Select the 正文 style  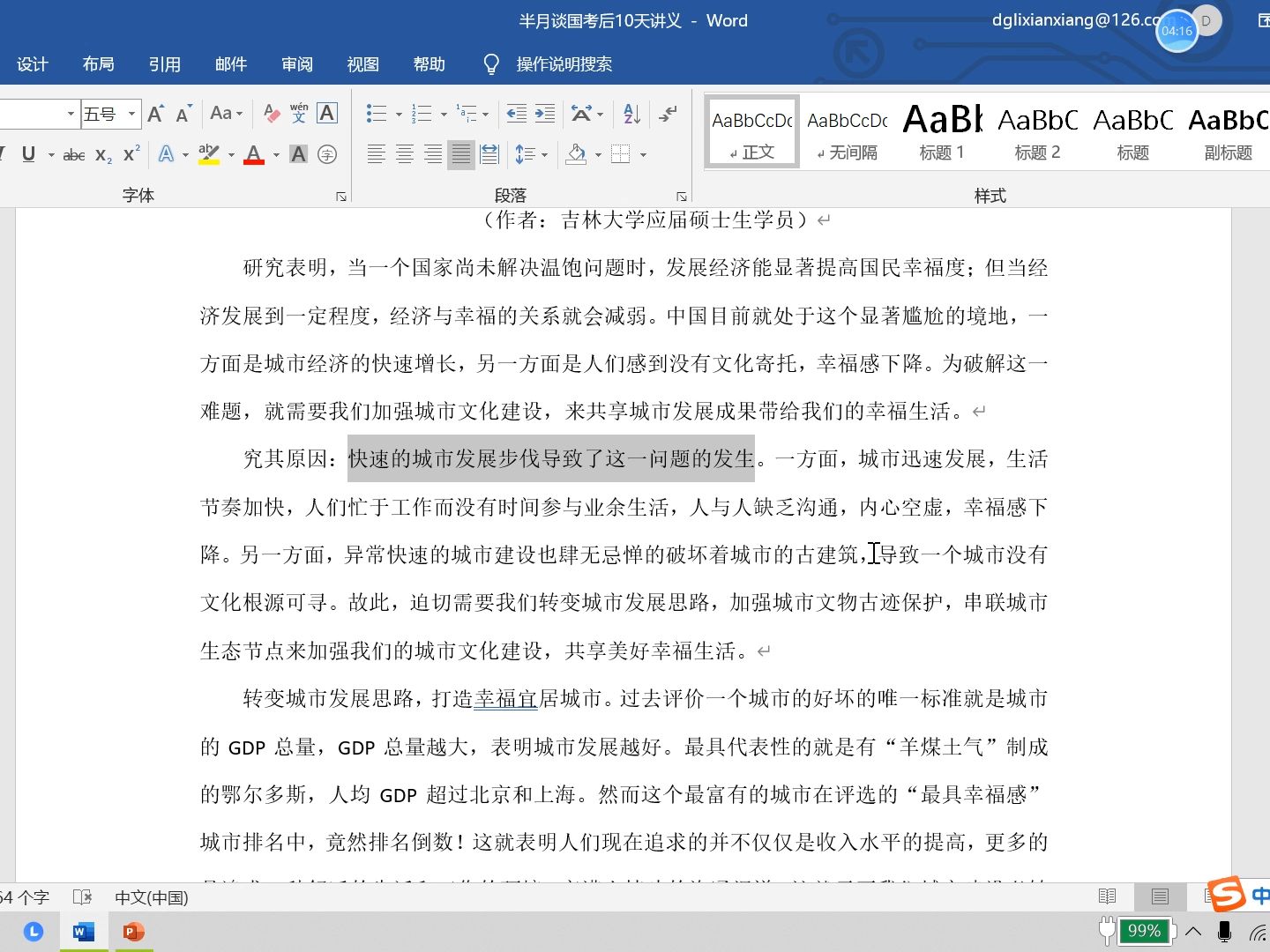pyautogui.click(x=752, y=132)
